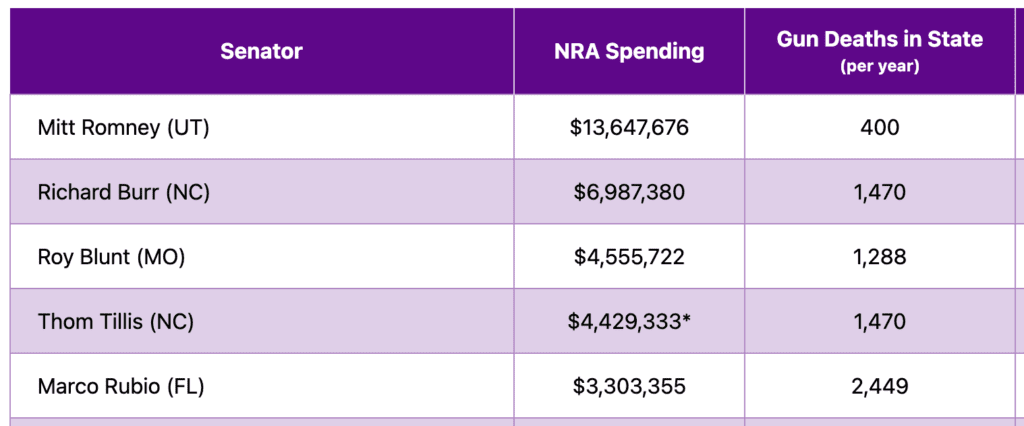1024x426 pixels.
Task: Click the 1,288 gun deaths value
Action: 879,257
